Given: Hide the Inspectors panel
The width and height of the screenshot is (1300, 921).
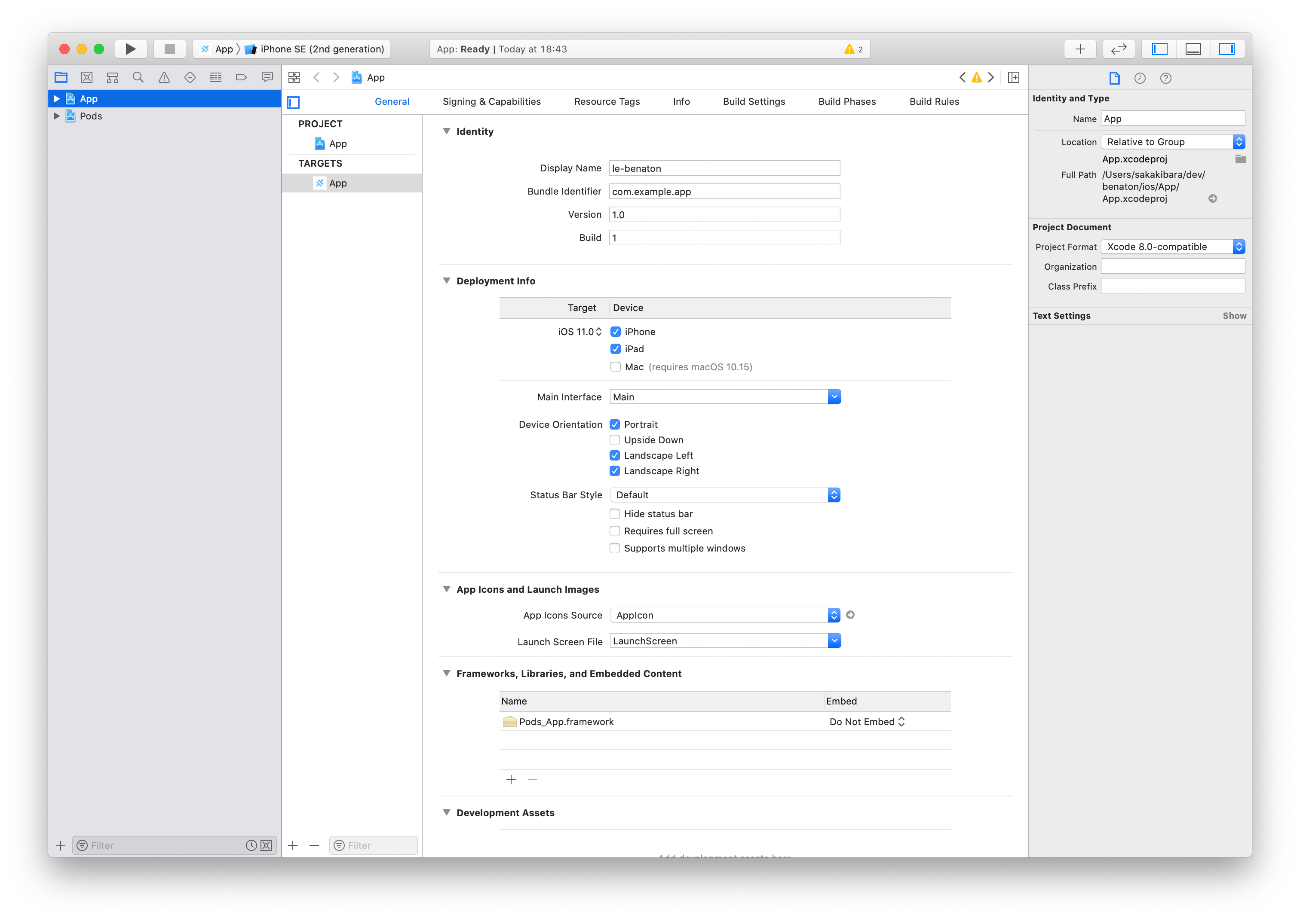Looking at the screenshot, I should click(x=1227, y=49).
